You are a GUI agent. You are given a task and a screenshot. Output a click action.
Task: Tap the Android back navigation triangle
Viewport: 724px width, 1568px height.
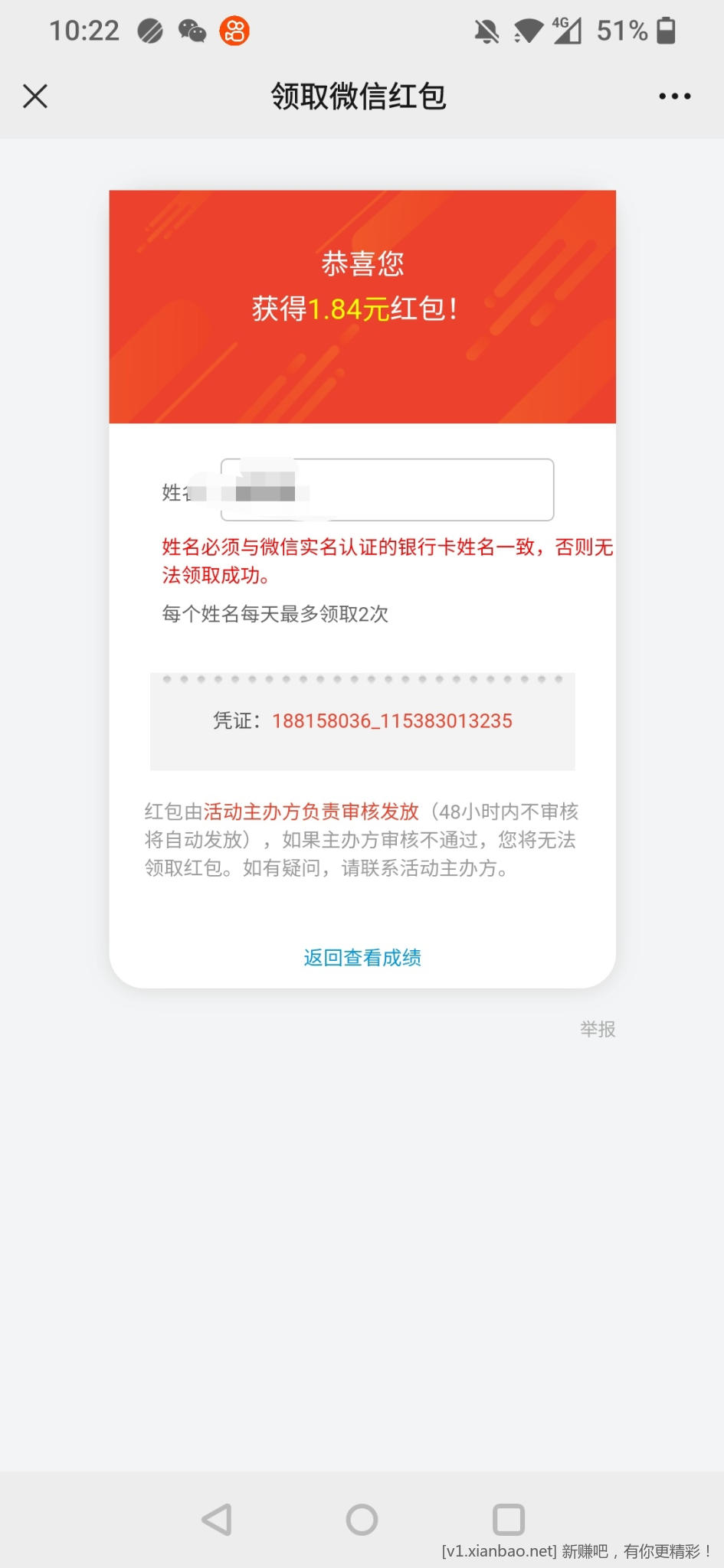point(217,1520)
